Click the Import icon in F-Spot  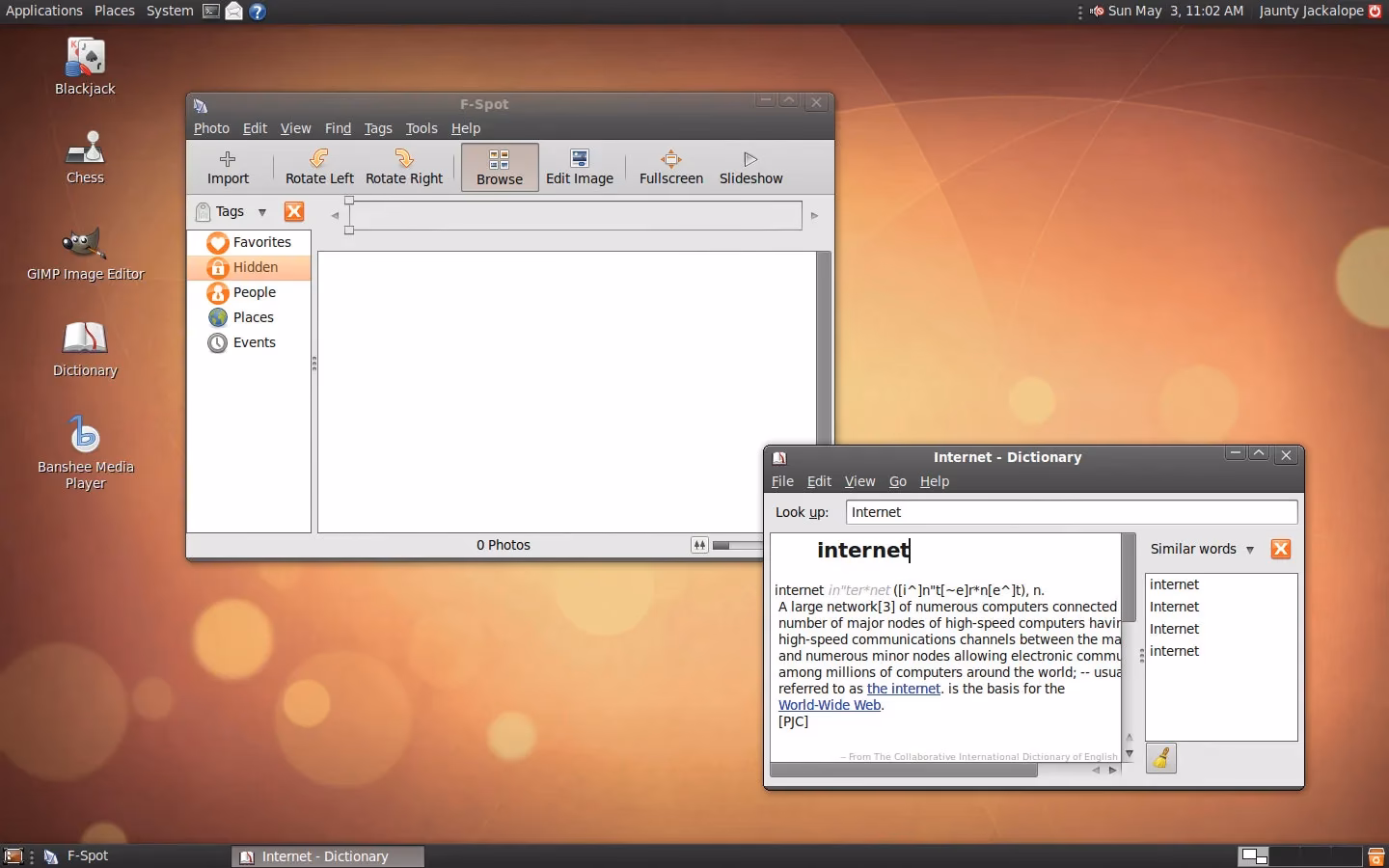tap(228, 167)
